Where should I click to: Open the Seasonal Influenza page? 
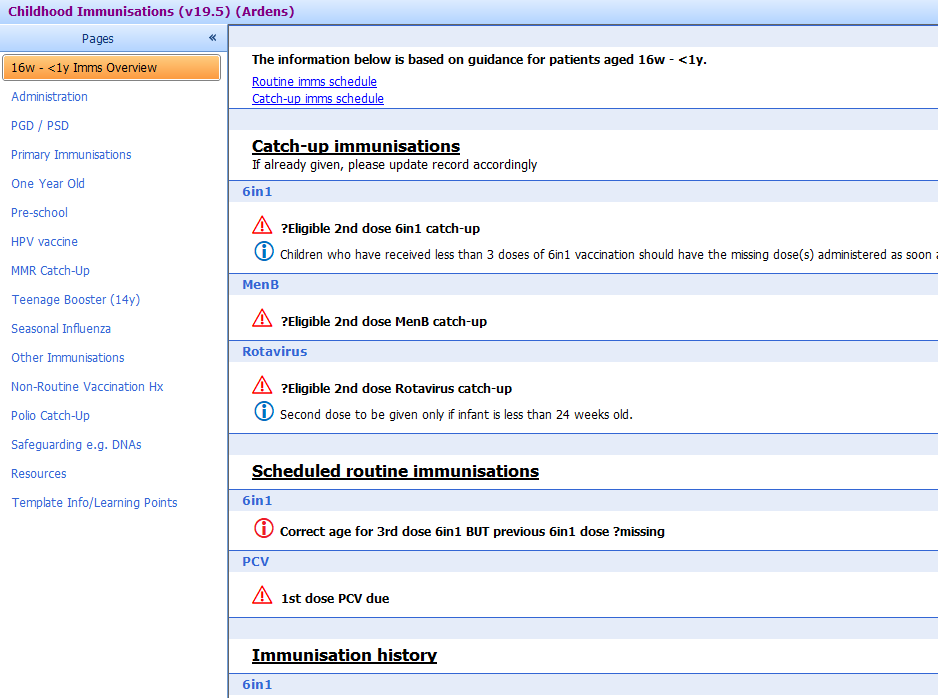[x=61, y=328]
